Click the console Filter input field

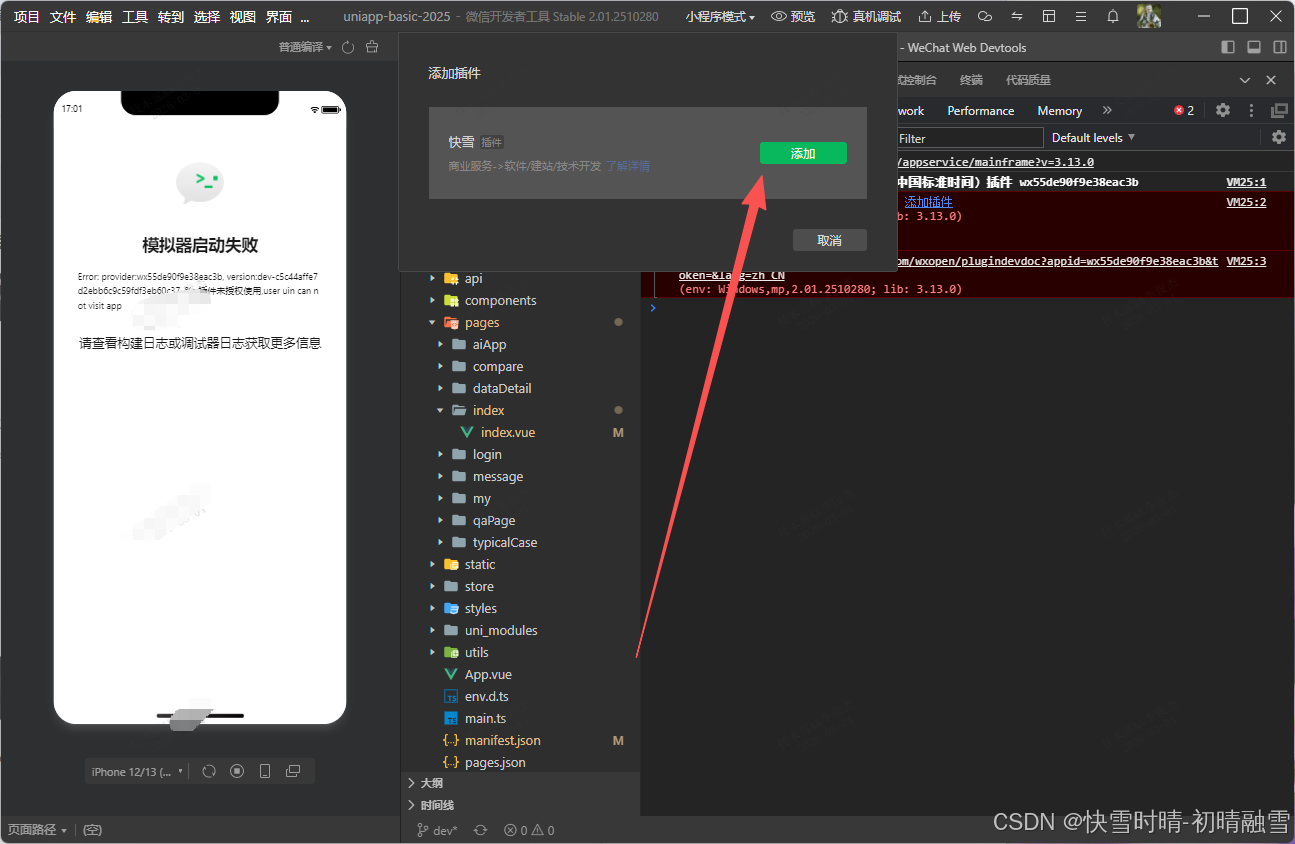[968, 138]
